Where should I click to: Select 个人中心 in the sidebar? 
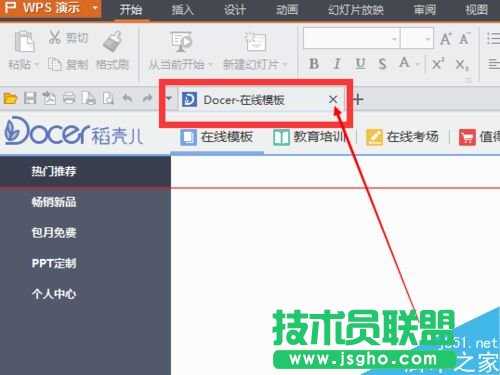click(85, 294)
